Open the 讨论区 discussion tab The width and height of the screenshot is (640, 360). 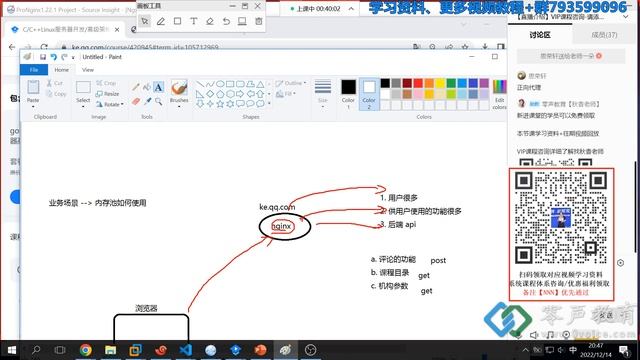pos(540,35)
